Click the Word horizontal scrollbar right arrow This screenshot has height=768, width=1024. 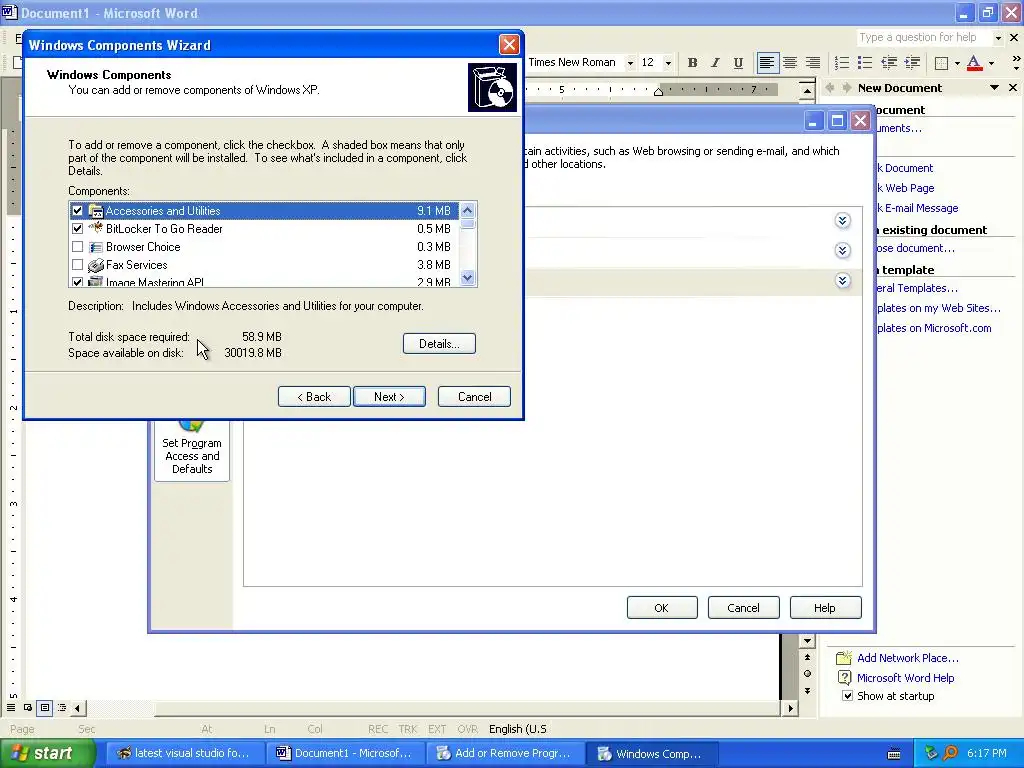790,708
